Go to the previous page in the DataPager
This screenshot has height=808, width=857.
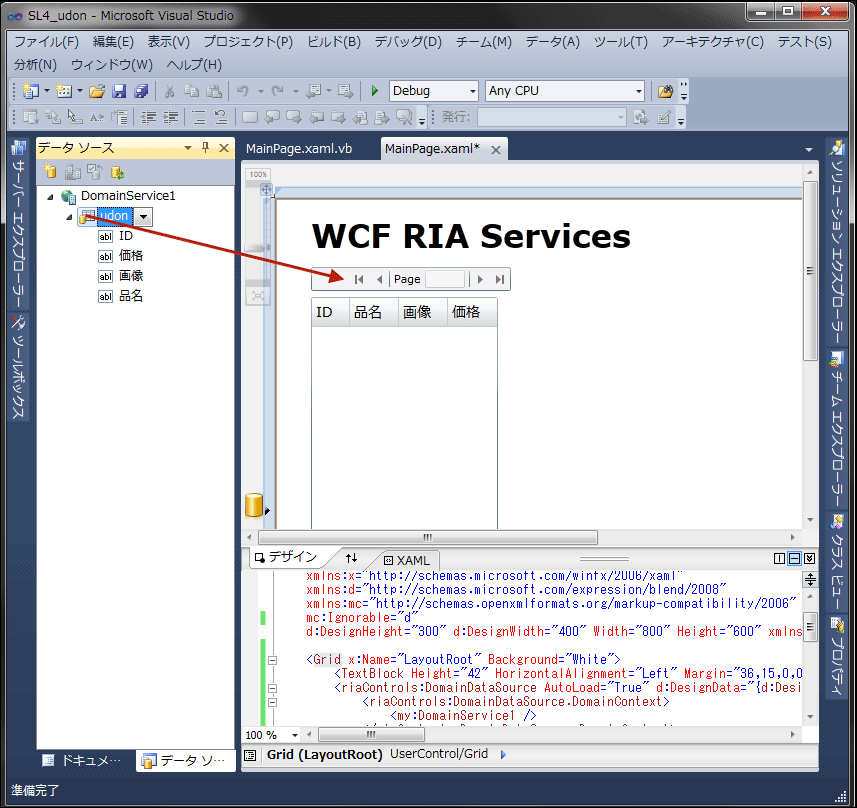[x=379, y=279]
